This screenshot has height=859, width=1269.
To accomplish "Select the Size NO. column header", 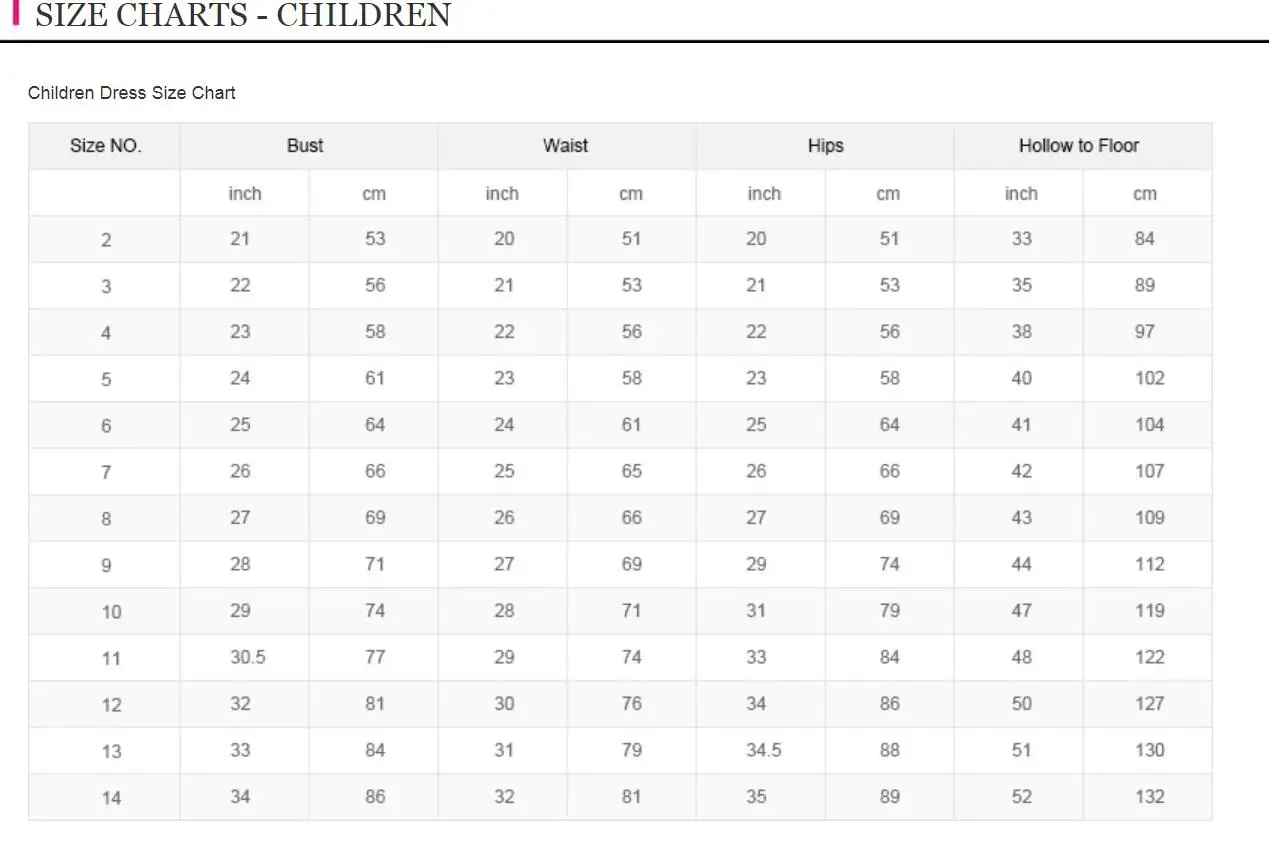I will point(105,146).
